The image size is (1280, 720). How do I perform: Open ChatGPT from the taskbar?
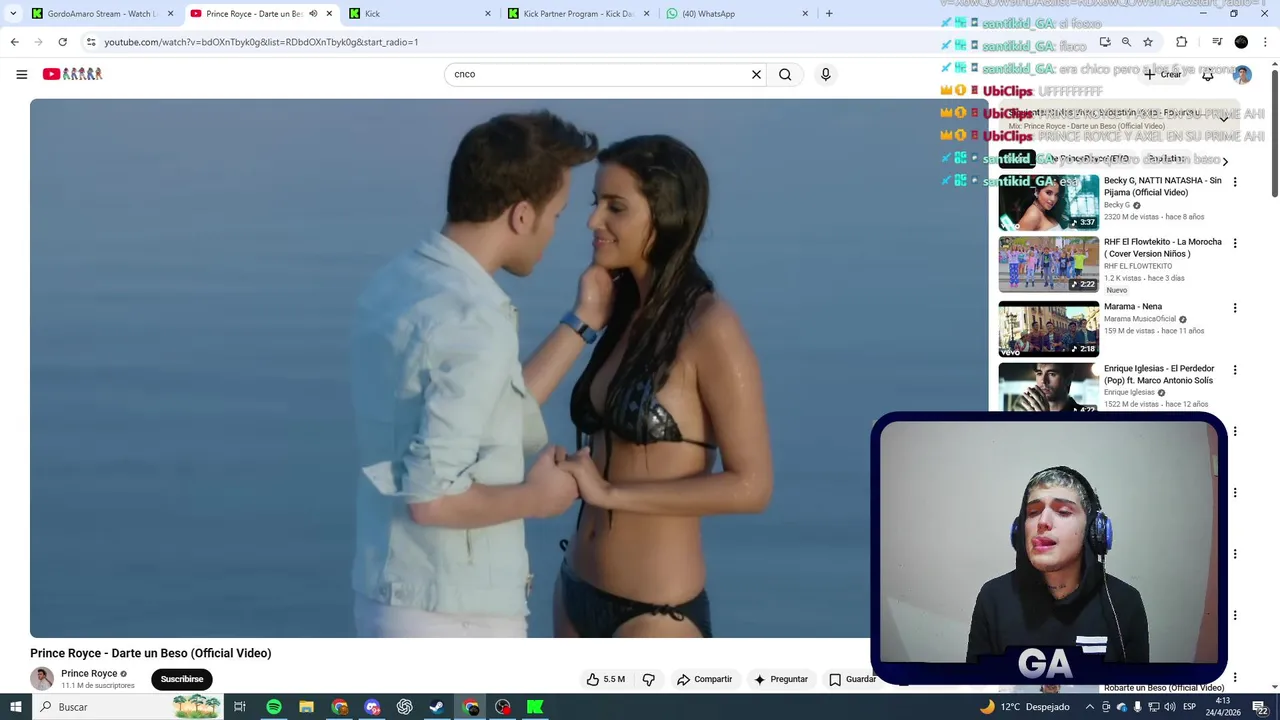(x=404, y=707)
